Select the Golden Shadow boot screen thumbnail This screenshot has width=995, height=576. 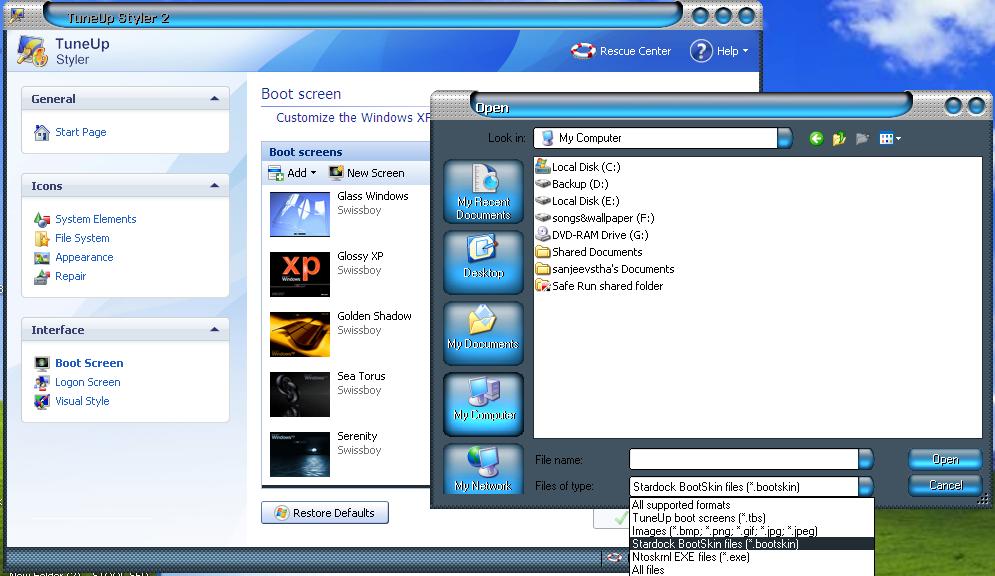(300, 334)
